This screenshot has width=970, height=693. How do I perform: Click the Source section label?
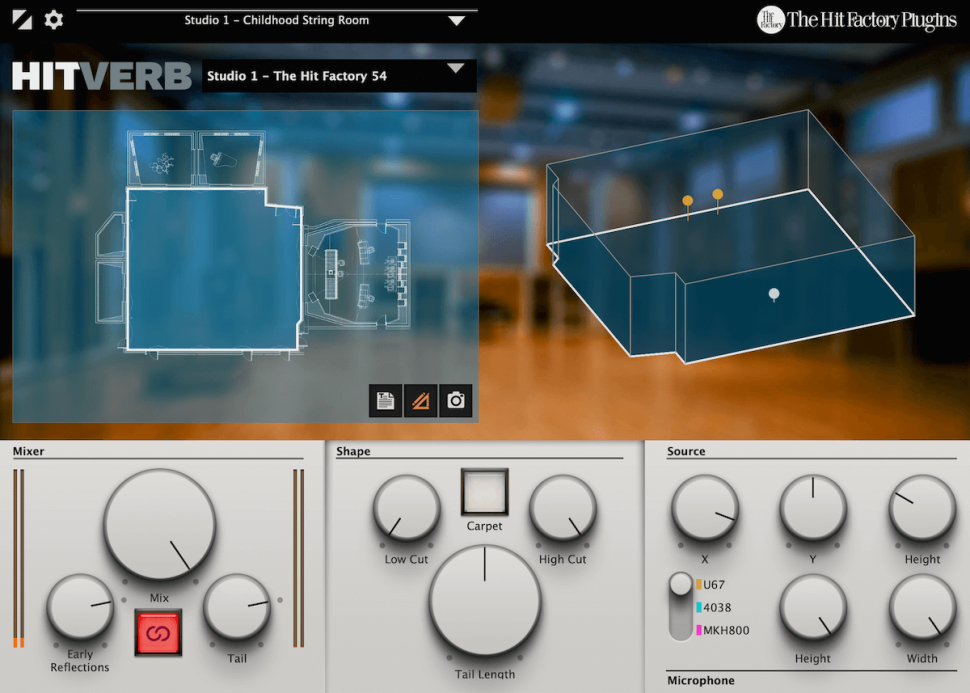[686, 451]
